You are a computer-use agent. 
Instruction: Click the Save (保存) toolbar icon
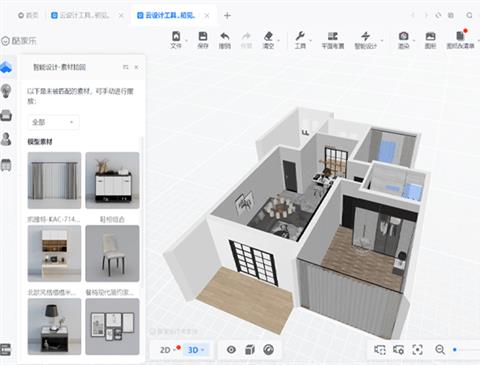pyautogui.click(x=203, y=36)
